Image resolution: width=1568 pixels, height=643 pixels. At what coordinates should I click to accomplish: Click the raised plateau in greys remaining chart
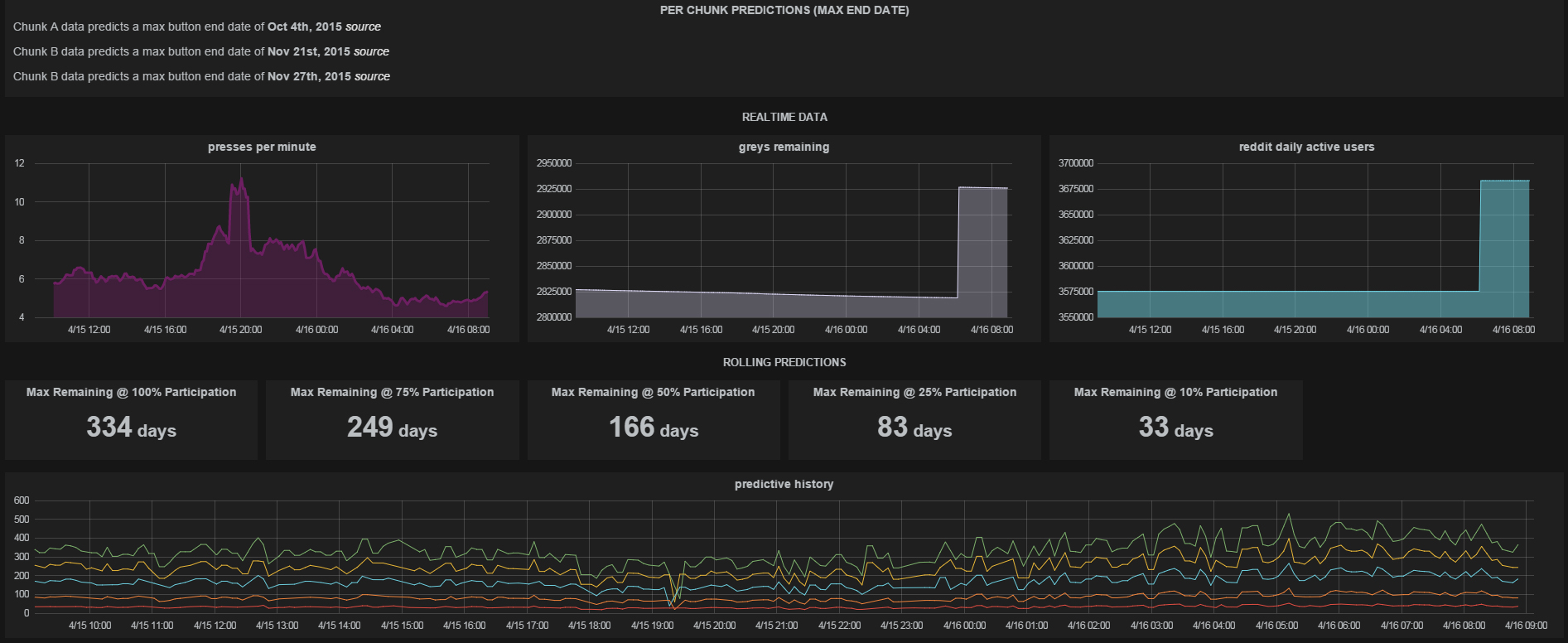click(983, 249)
